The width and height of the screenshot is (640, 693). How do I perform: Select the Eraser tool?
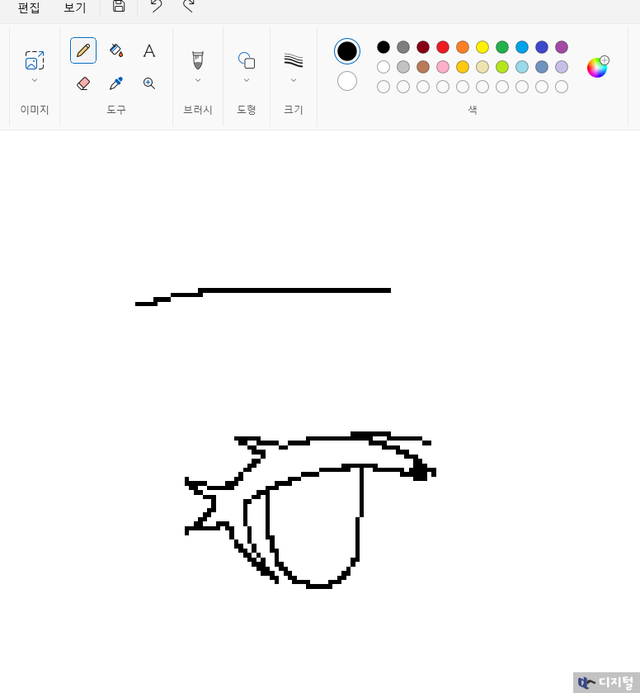coord(83,83)
